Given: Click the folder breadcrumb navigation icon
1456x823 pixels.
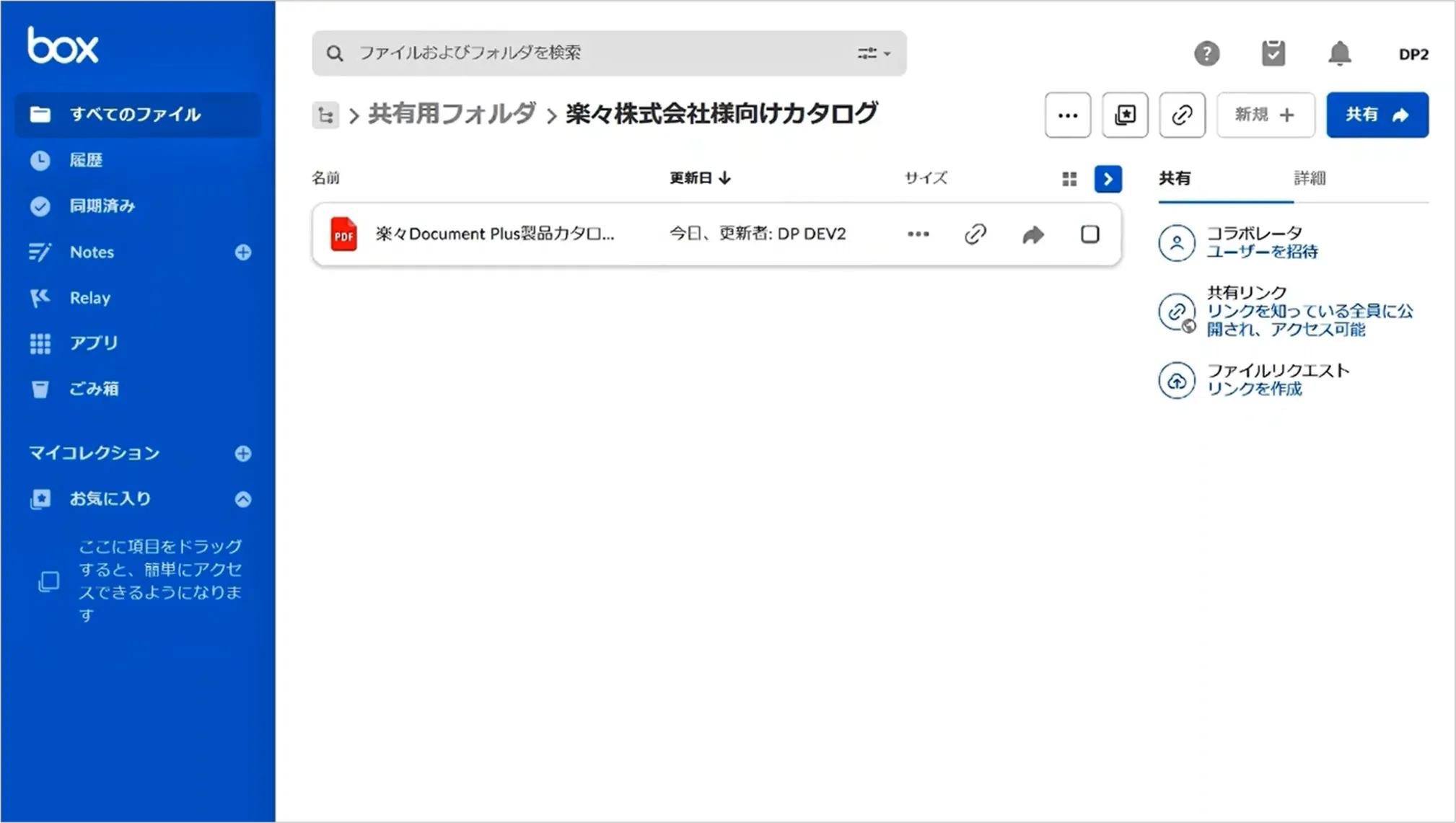Looking at the screenshot, I should tap(326, 115).
